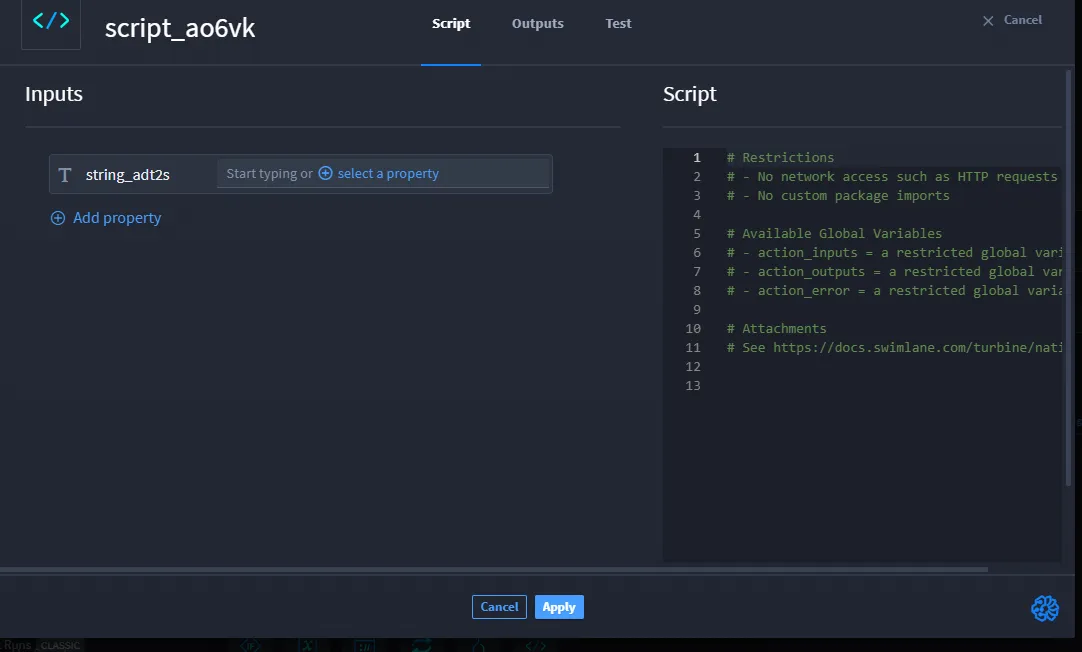This screenshot has height=652, width=1082.
Task: Switch to the Script tab
Action: [451, 23]
